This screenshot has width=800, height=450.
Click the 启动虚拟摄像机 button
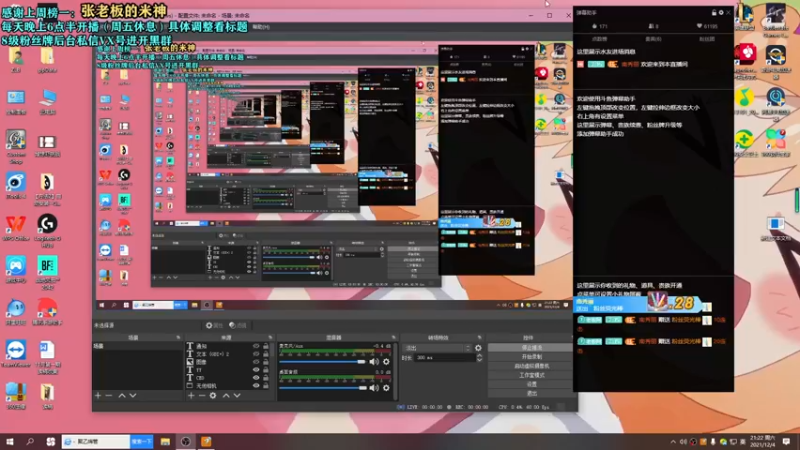point(531,366)
